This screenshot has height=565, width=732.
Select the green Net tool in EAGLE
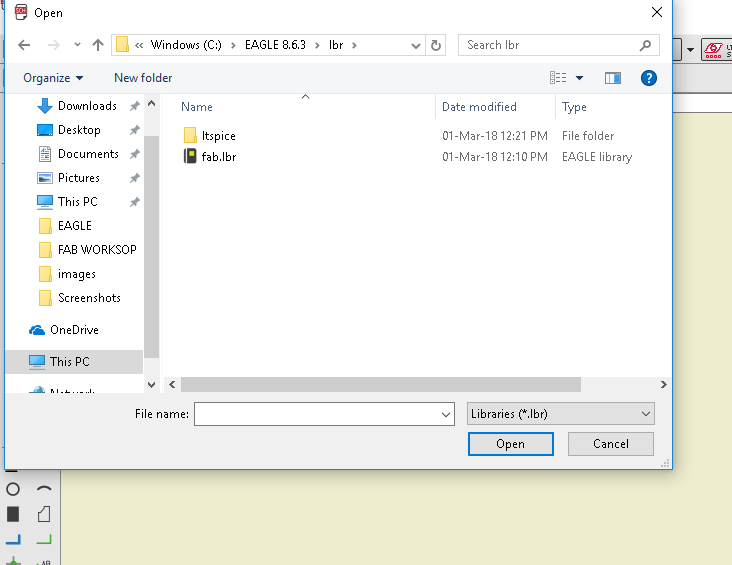pyautogui.click(x=44, y=539)
